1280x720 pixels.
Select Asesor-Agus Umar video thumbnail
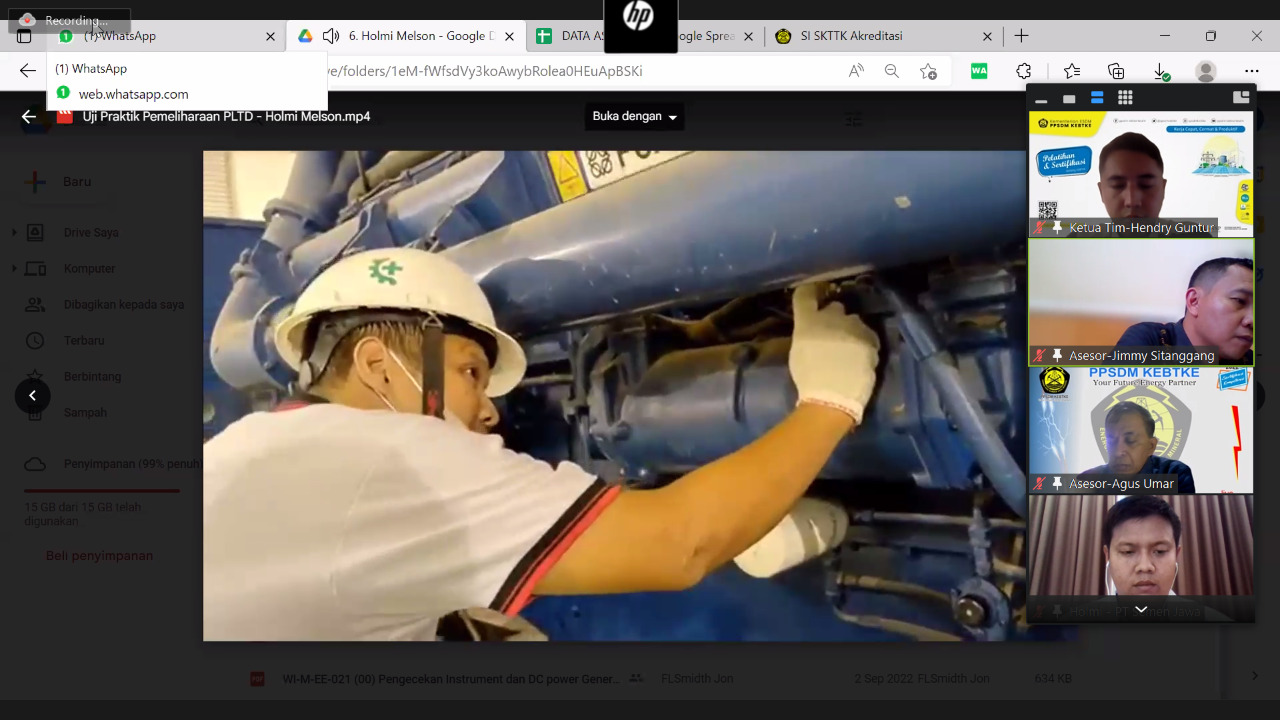click(x=1141, y=430)
